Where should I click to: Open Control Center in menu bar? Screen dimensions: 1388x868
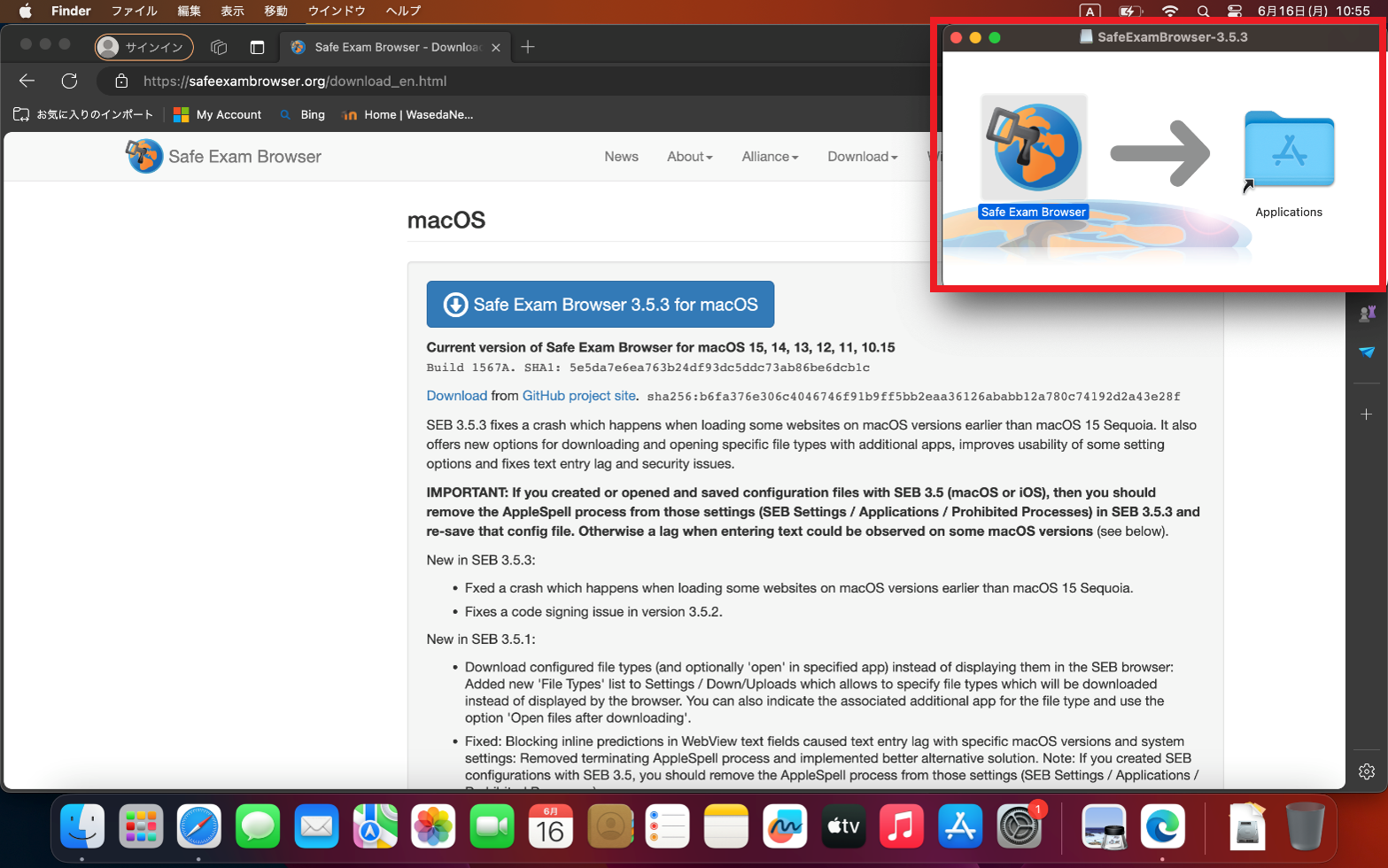[1235, 12]
